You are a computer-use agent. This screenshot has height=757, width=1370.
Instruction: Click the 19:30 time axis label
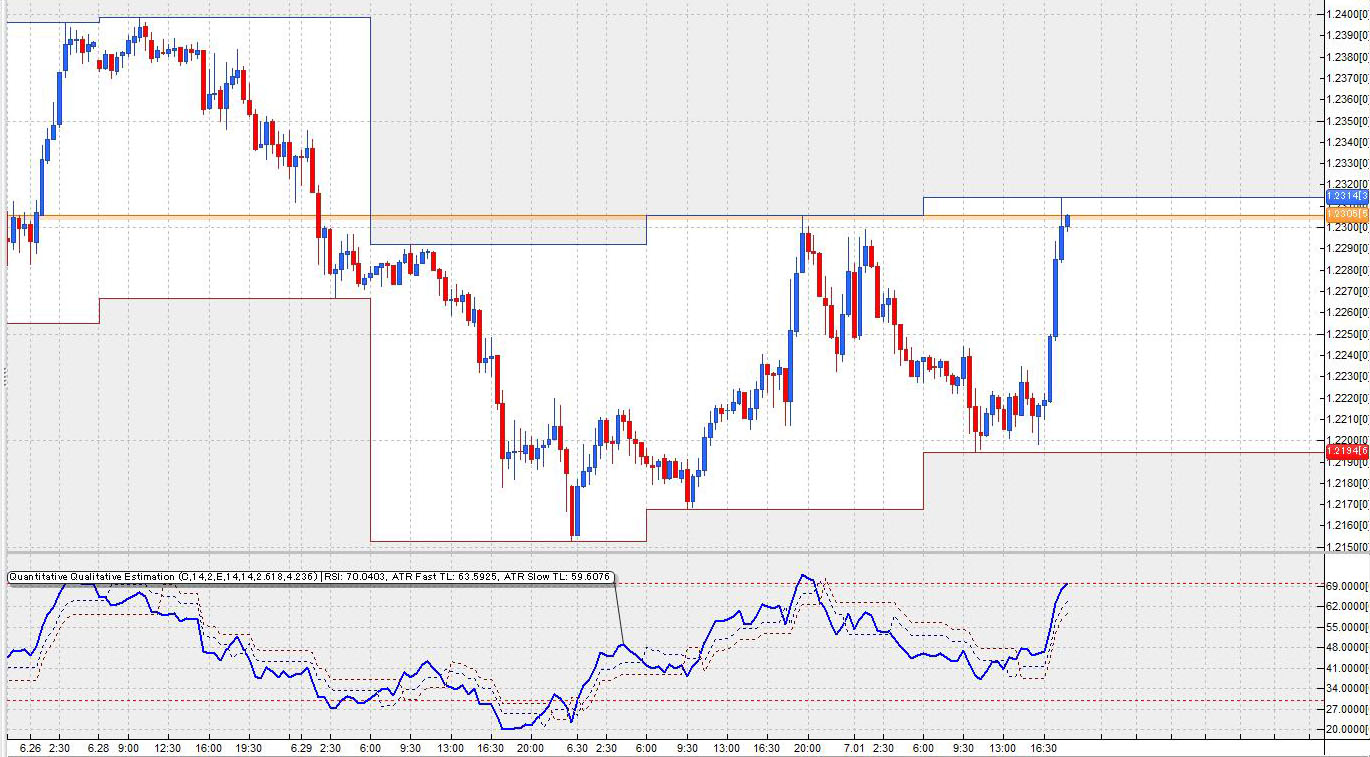click(248, 748)
